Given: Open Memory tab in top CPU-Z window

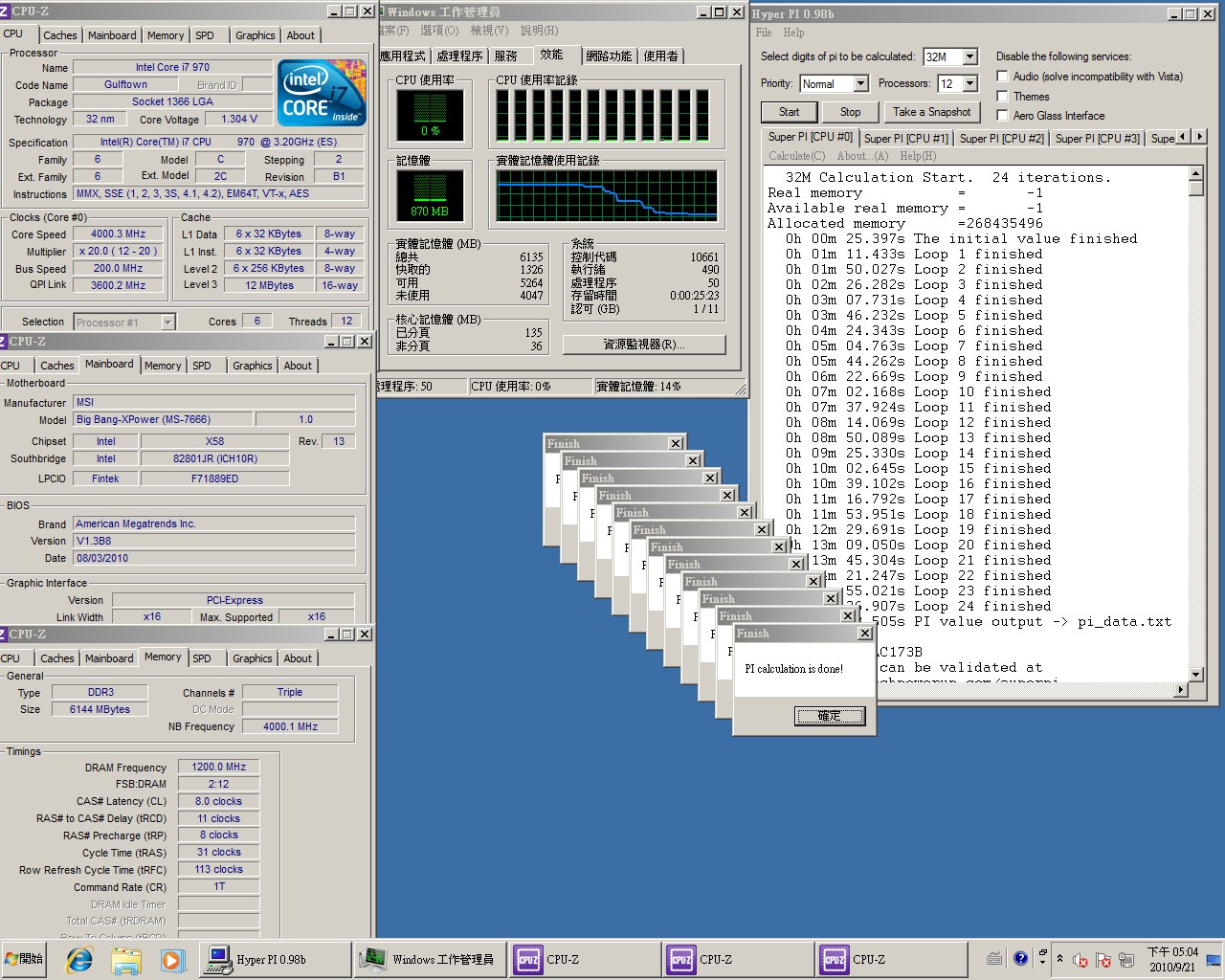Looking at the screenshot, I should pos(165,35).
